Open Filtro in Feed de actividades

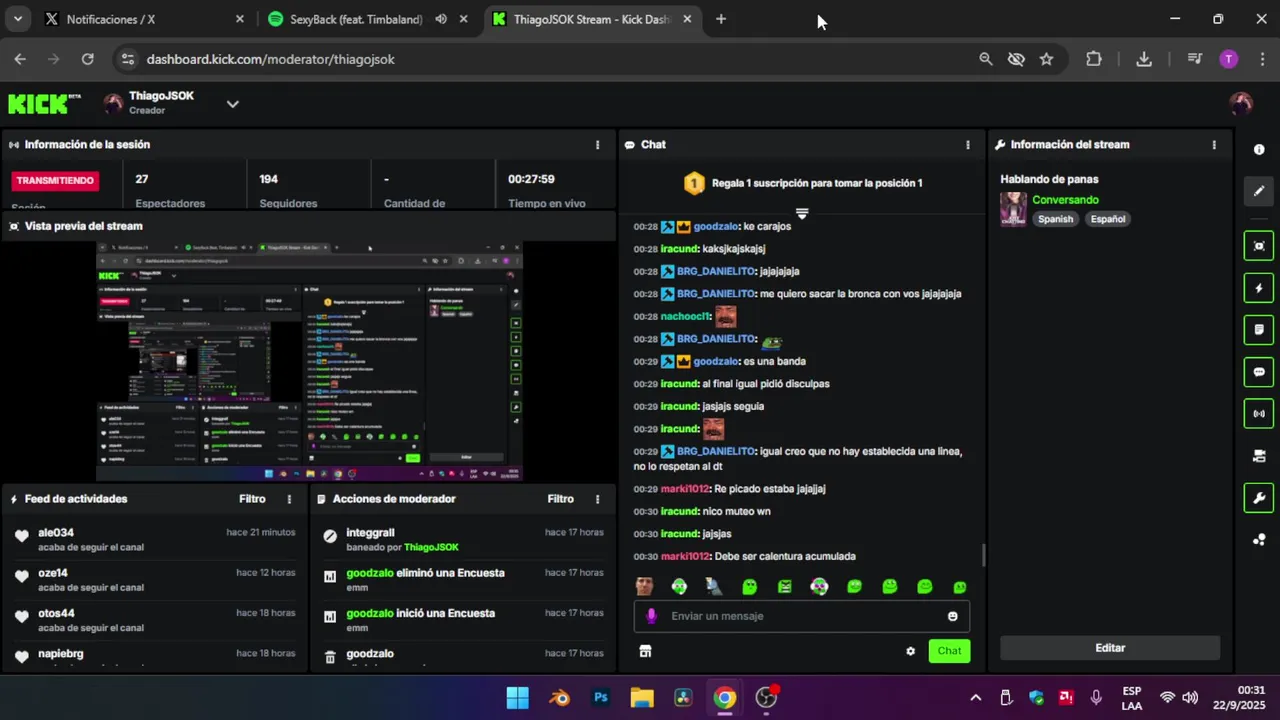pos(252,498)
